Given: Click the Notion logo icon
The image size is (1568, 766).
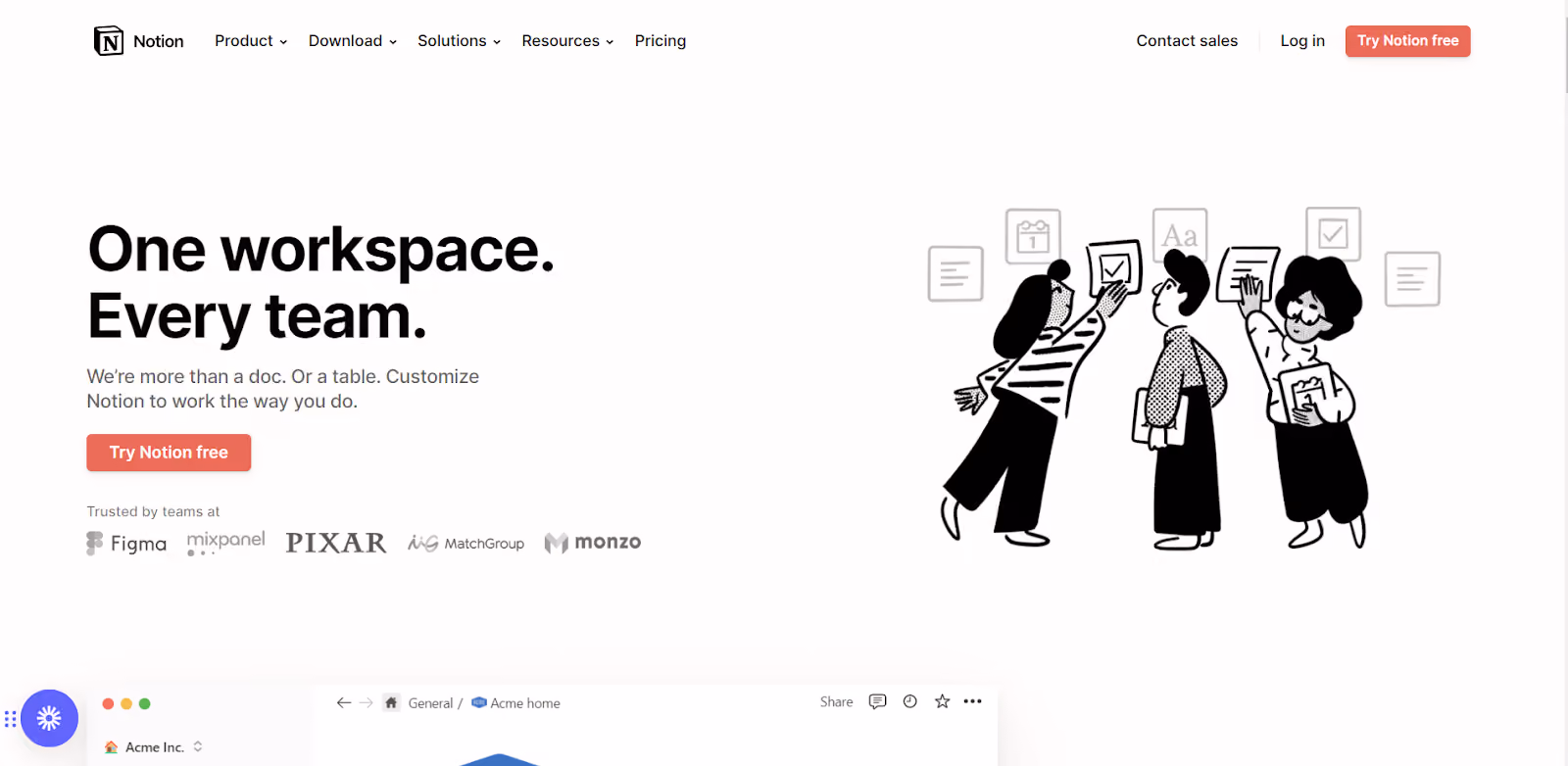Looking at the screenshot, I should [x=109, y=41].
